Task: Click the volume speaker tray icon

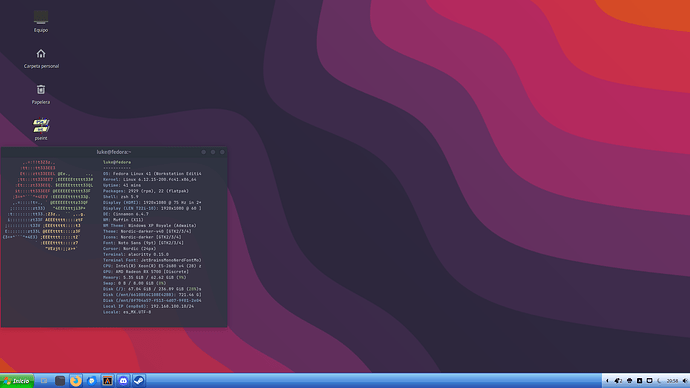Action: (x=685, y=381)
